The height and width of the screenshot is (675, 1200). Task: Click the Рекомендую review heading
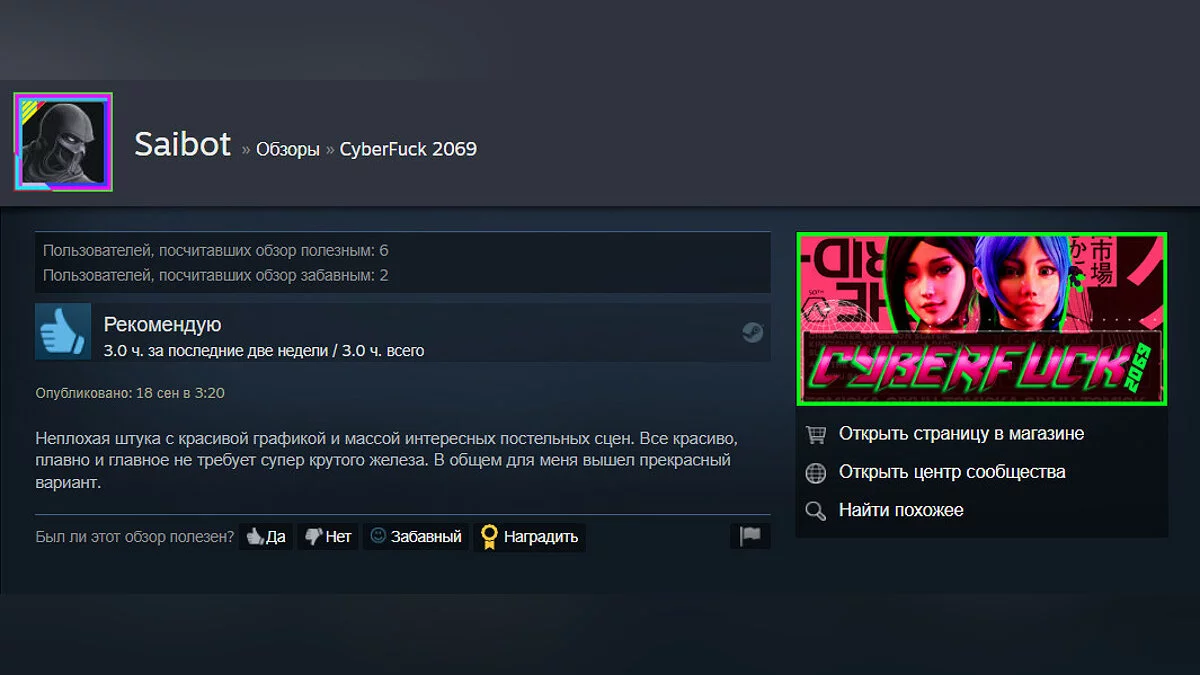pos(162,325)
